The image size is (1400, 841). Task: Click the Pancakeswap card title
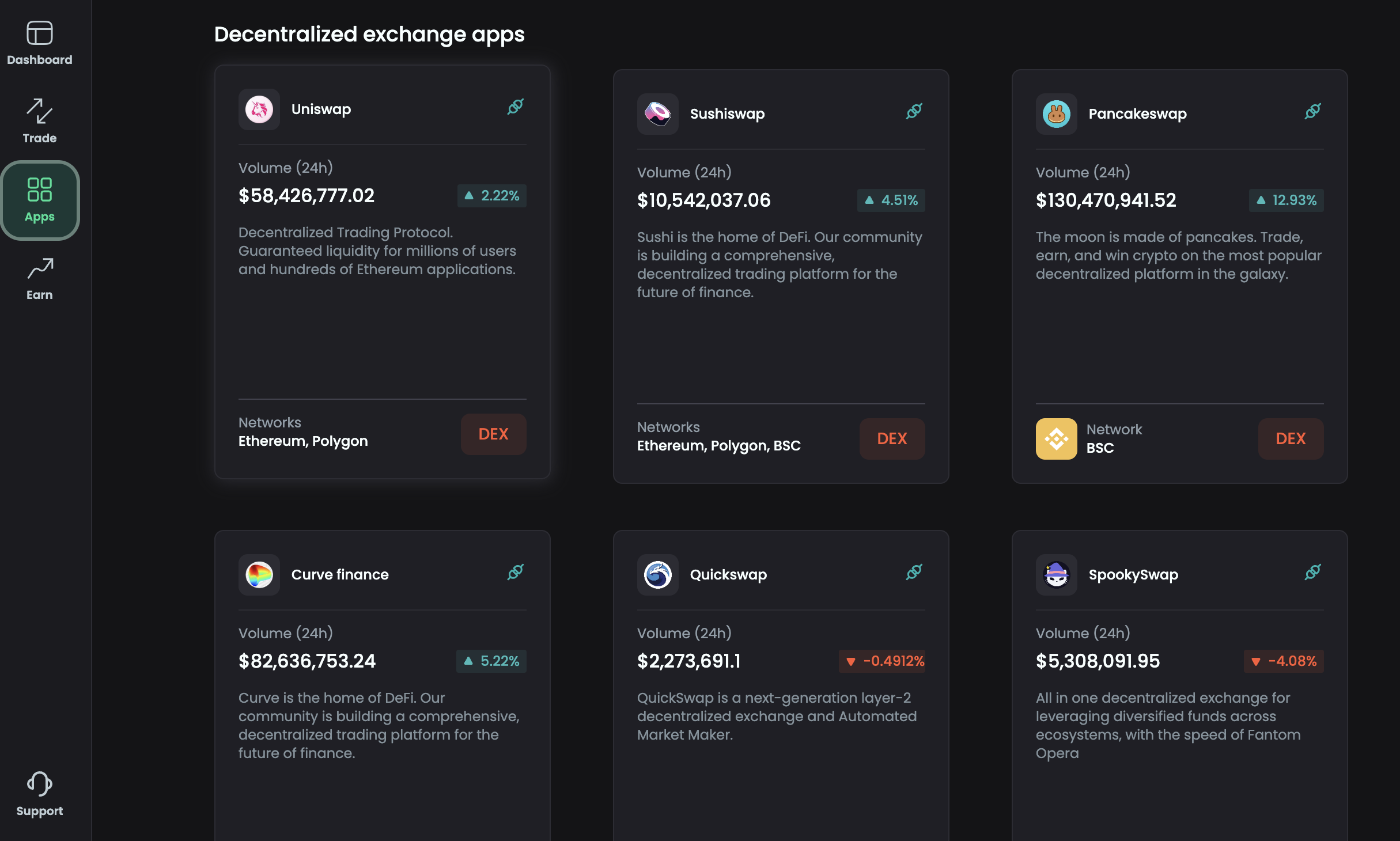[1138, 113]
